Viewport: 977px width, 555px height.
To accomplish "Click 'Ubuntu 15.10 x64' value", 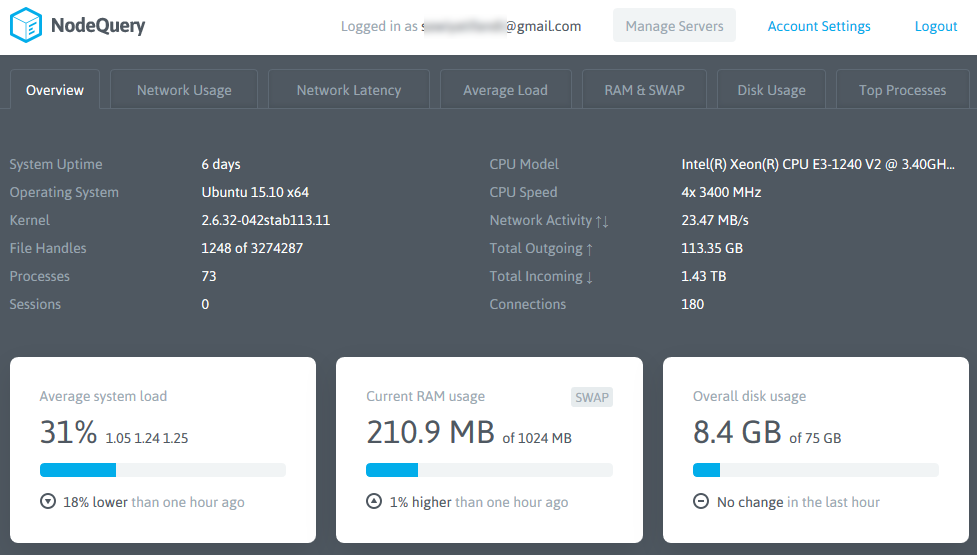I will (x=255, y=192).
